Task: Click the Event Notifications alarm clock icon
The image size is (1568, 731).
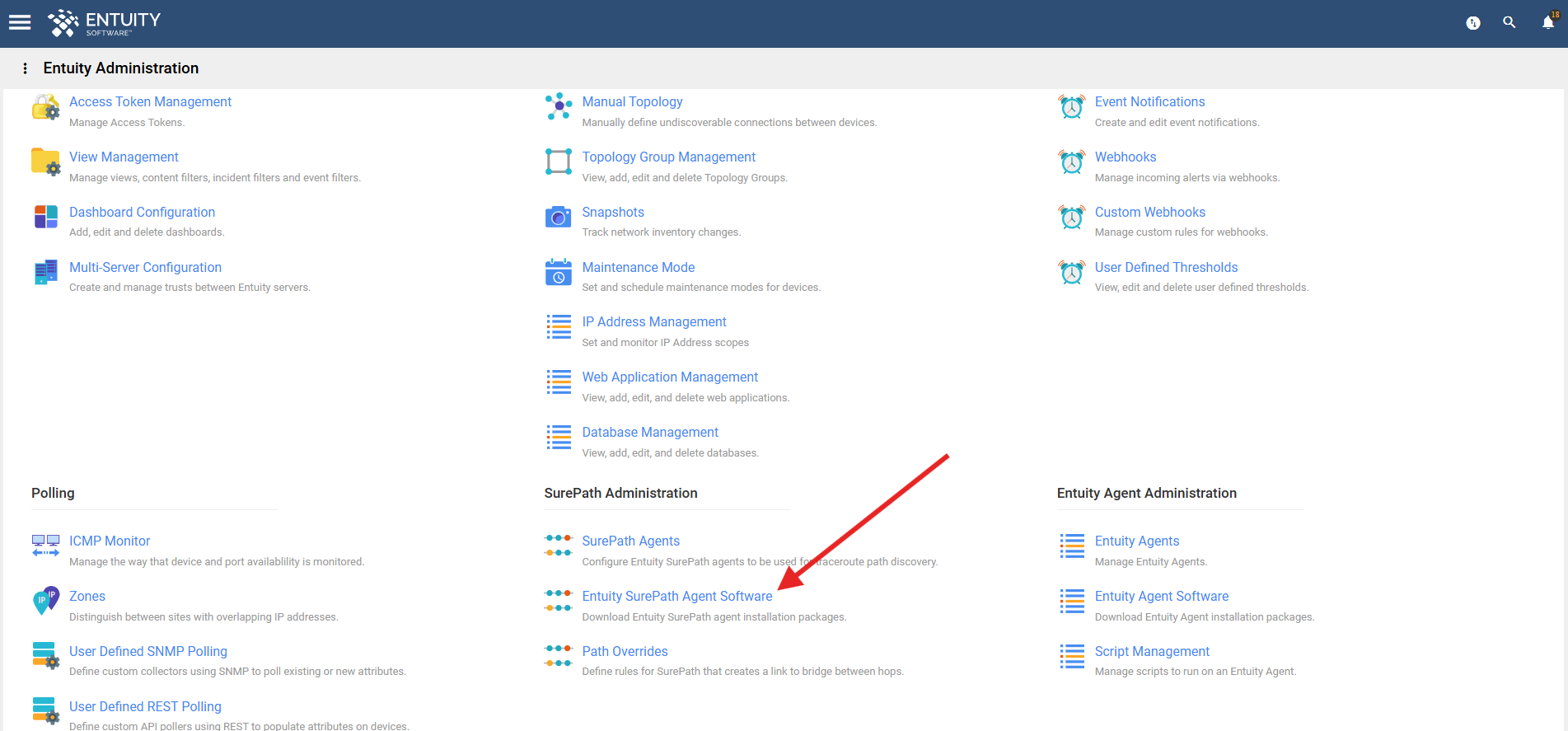Action: pyautogui.click(x=1072, y=106)
